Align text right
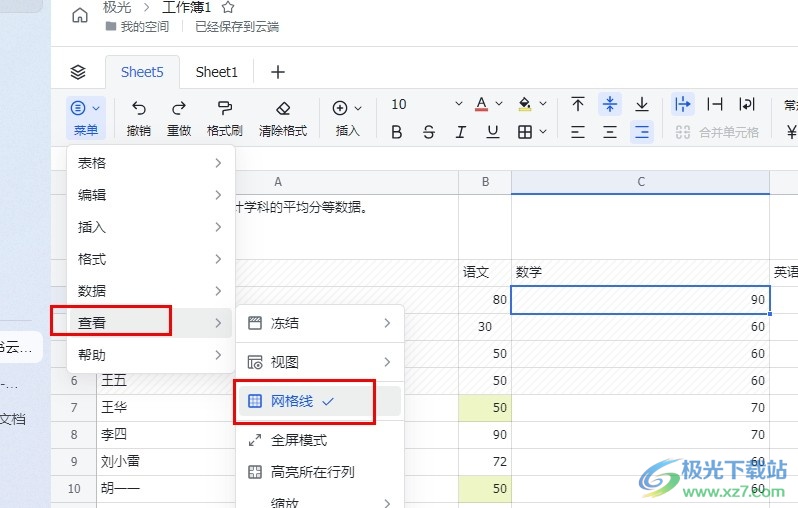The height and width of the screenshot is (508, 798). pos(642,132)
